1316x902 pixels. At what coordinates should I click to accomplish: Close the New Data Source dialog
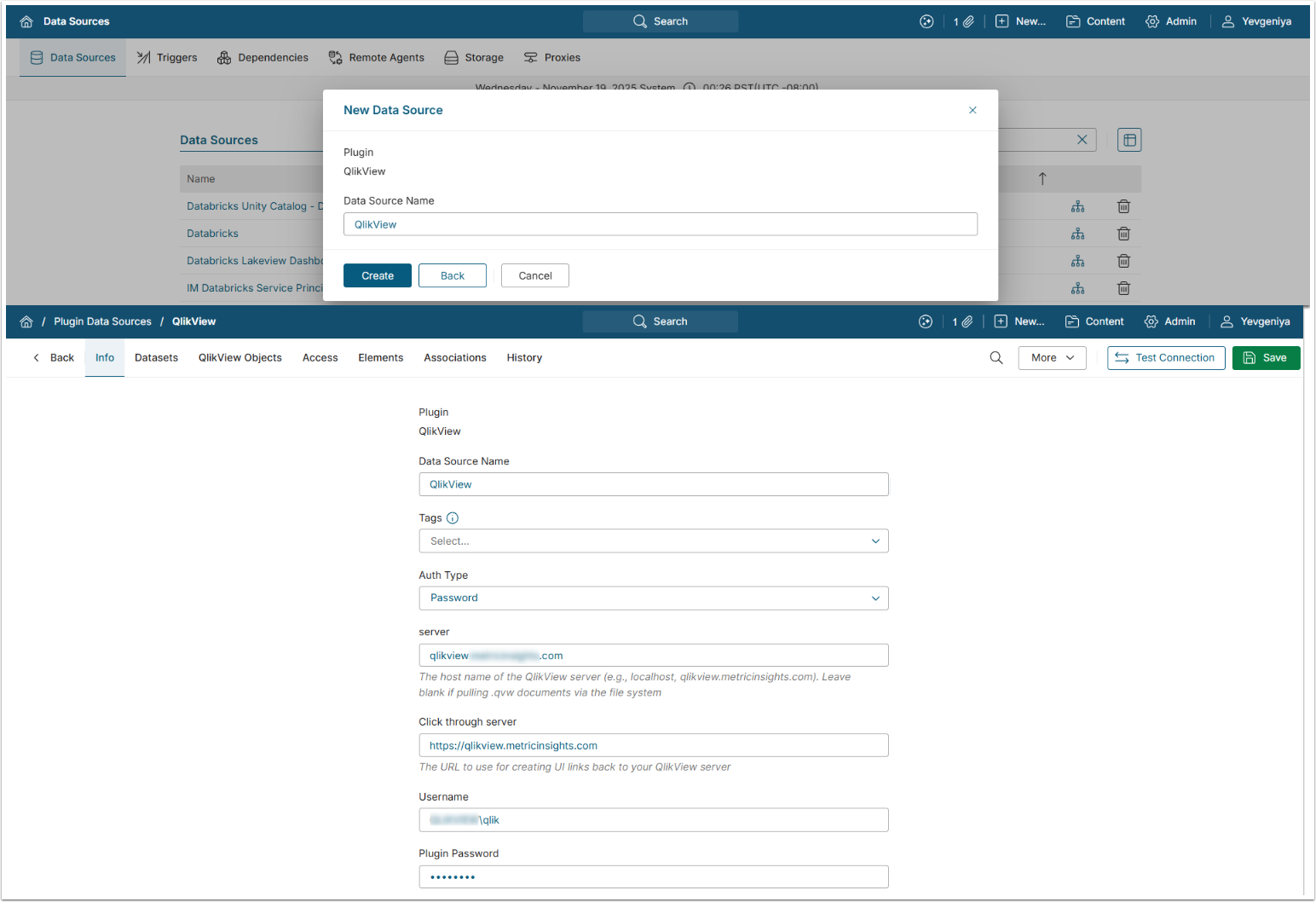pos(973,110)
